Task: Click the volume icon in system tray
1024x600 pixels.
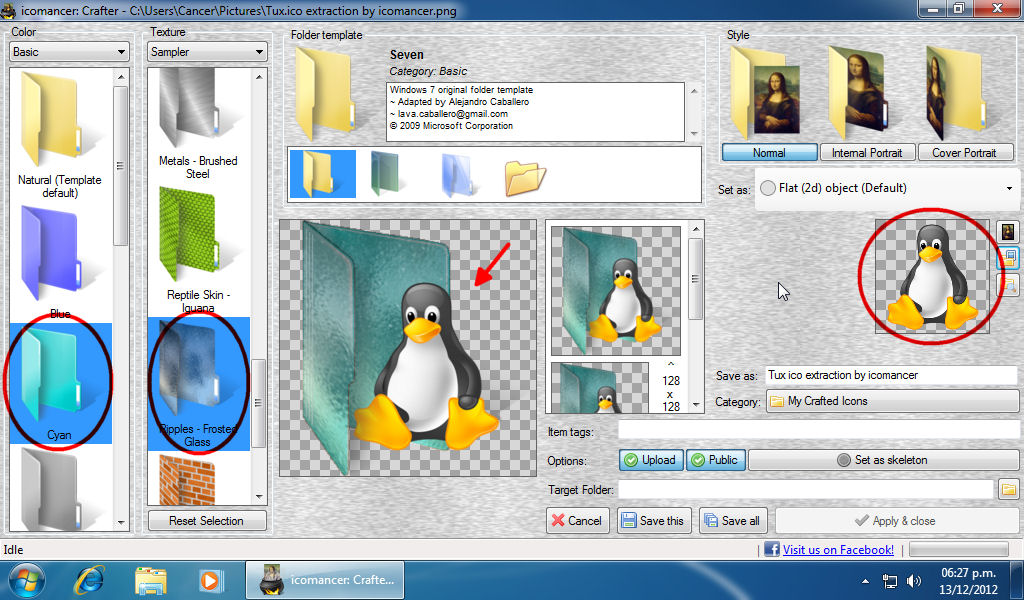Action: click(x=914, y=580)
